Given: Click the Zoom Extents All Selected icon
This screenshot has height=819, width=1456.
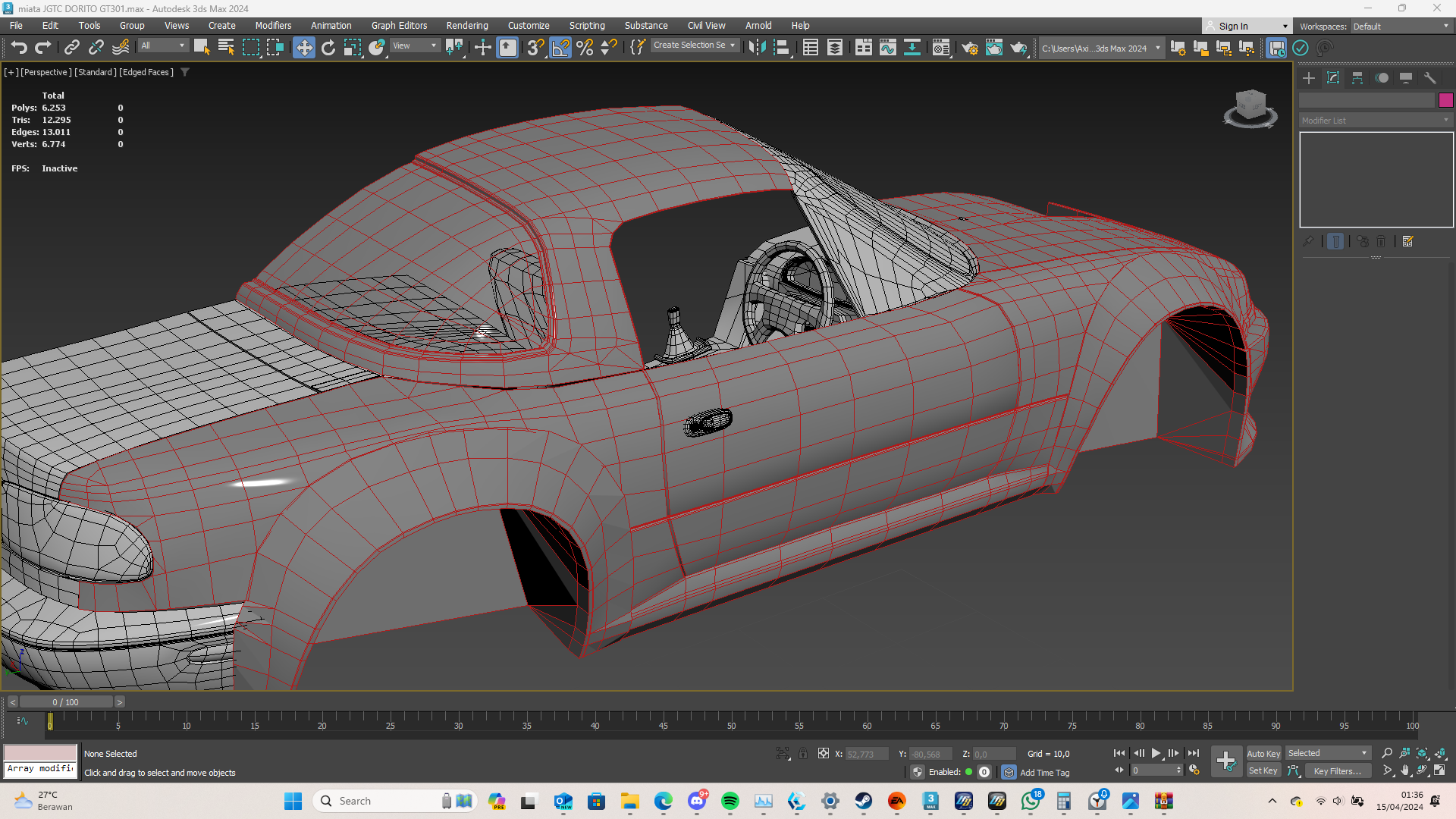Looking at the screenshot, I should coord(1439,753).
